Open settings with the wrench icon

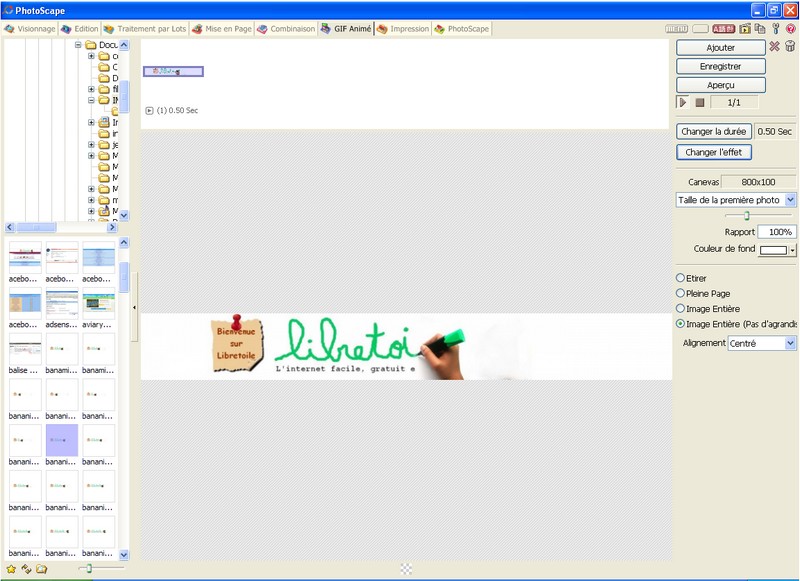[776, 29]
